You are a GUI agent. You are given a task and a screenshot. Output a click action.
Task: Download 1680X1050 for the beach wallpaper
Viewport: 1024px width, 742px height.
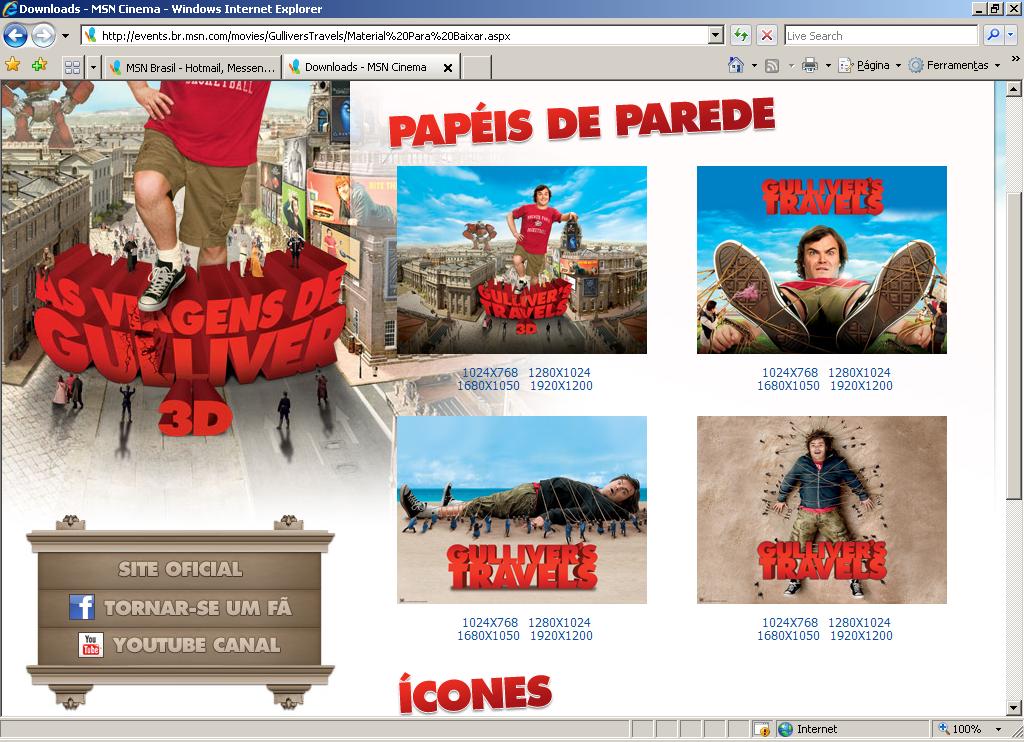pos(488,636)
